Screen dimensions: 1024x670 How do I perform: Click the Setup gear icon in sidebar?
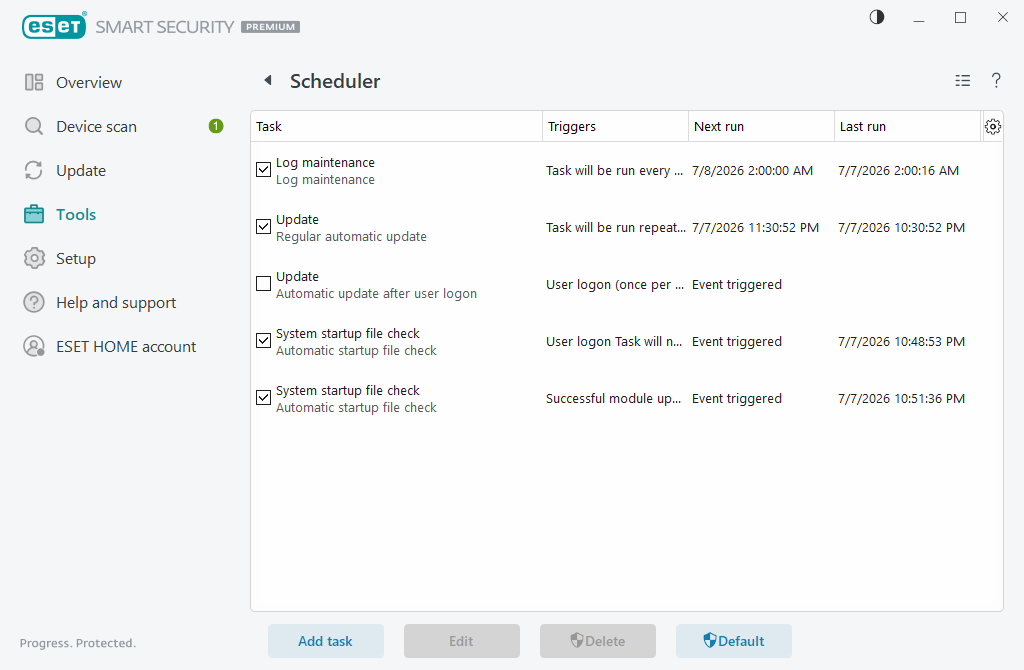pos(34,259)
